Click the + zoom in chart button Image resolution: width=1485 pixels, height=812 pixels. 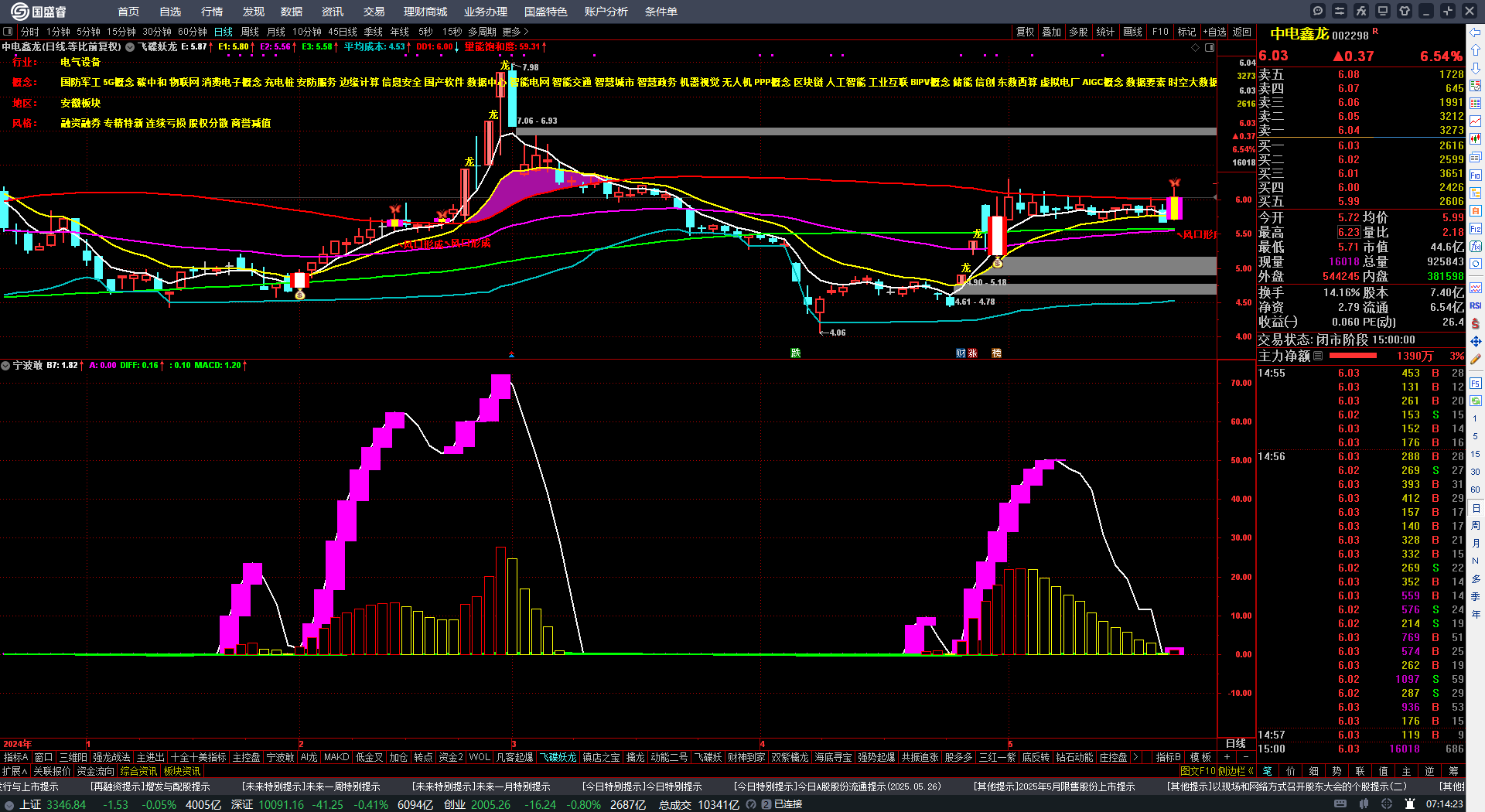coord(1227,757)
